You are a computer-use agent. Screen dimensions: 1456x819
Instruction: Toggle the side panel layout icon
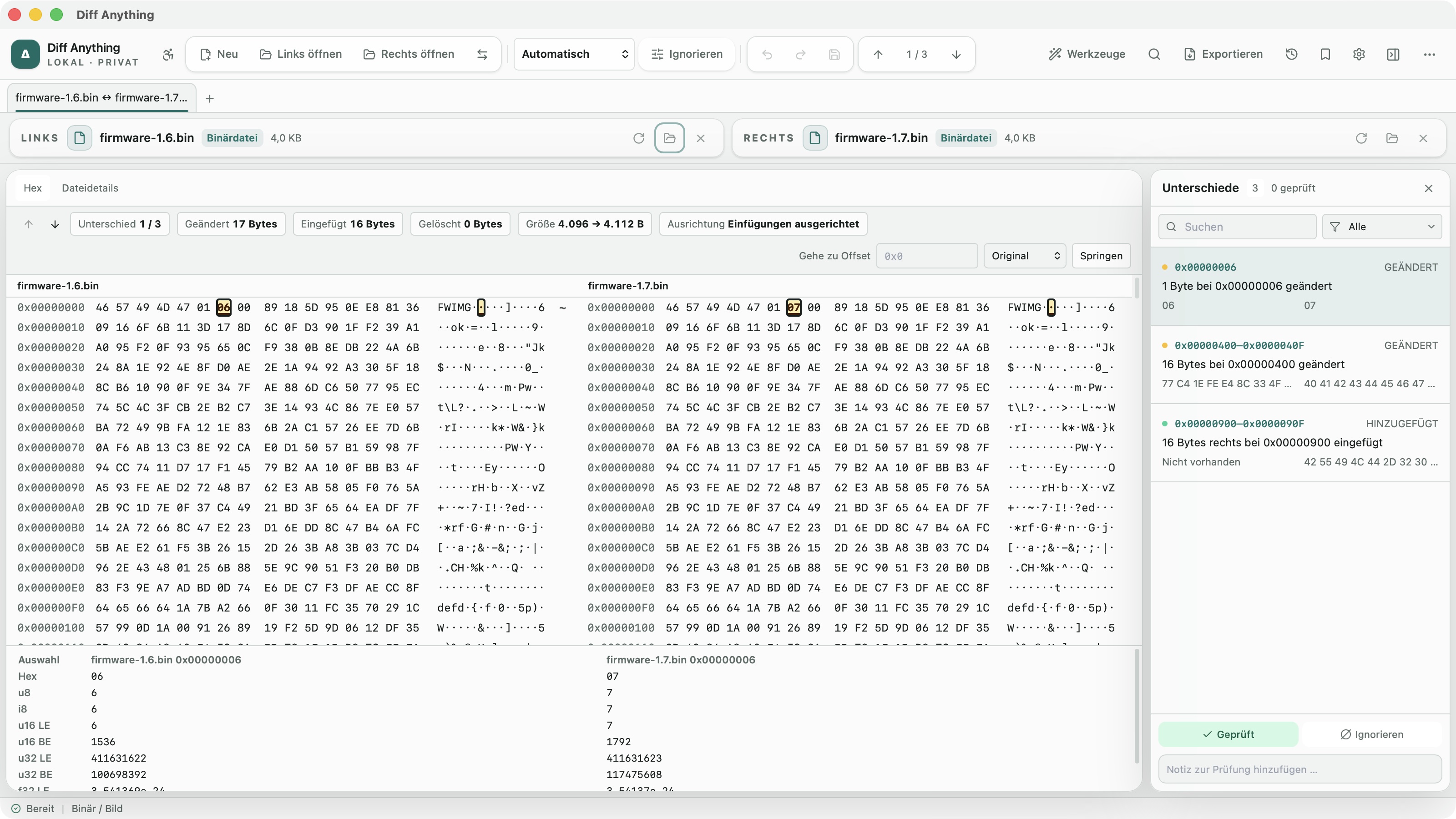coord(1393,54)
